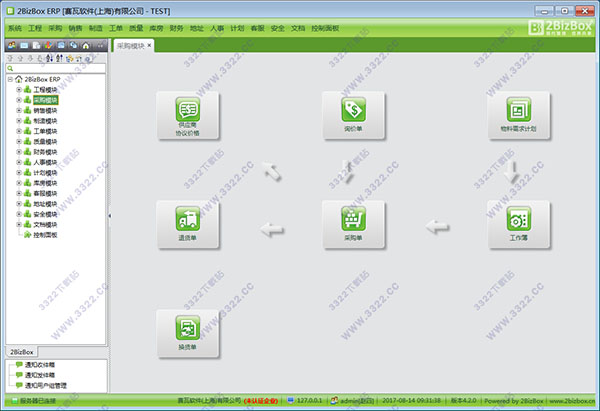Click the cascading windows icon in left toolbar
This screenshot has height=411, width=600.
73,46
